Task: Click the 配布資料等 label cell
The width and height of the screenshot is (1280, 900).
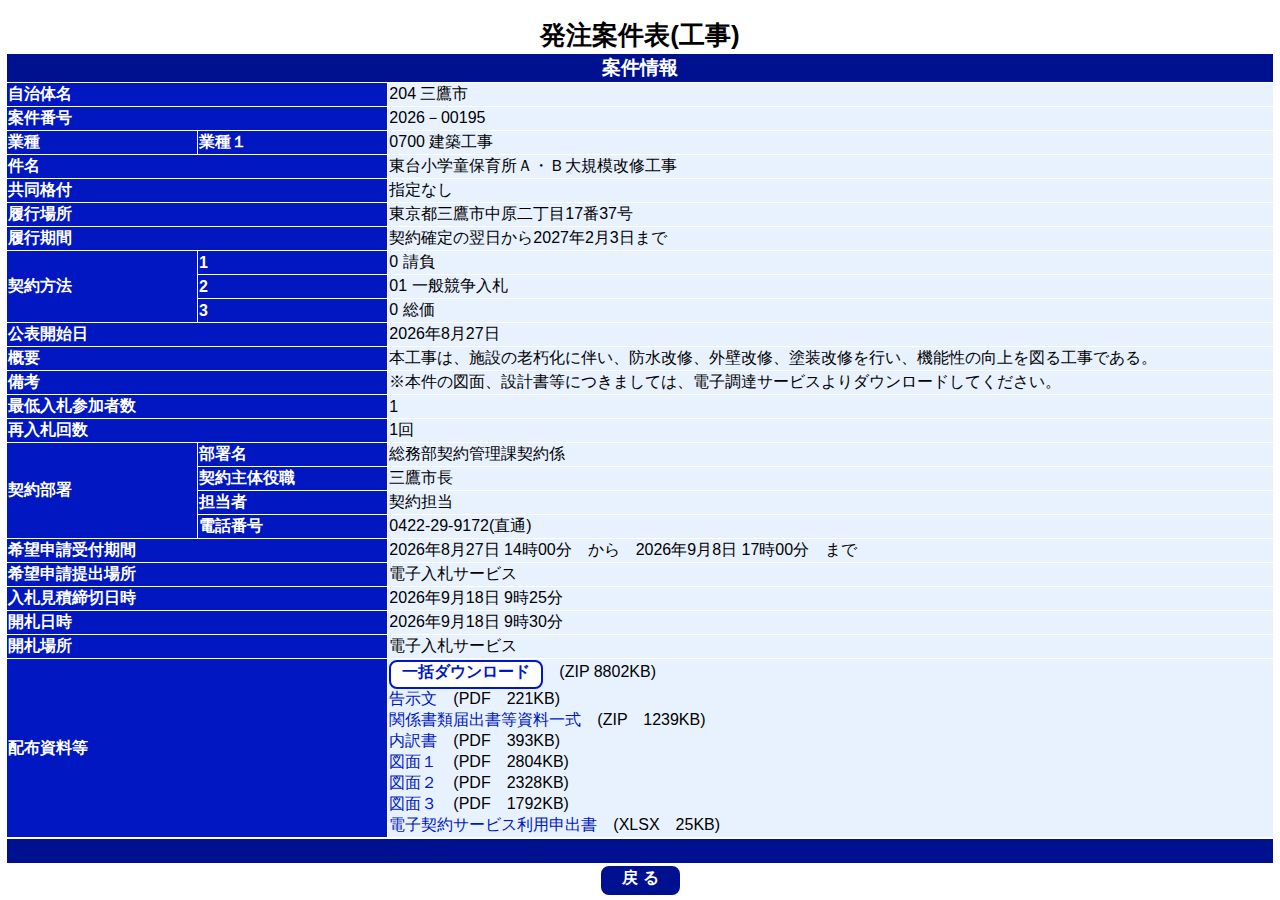Action: pos(197,748)
